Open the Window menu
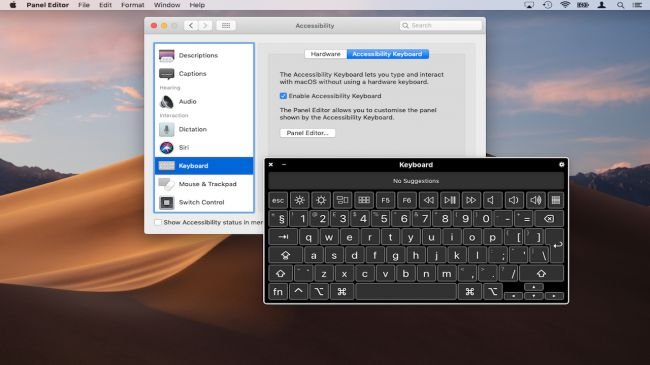 167,5
